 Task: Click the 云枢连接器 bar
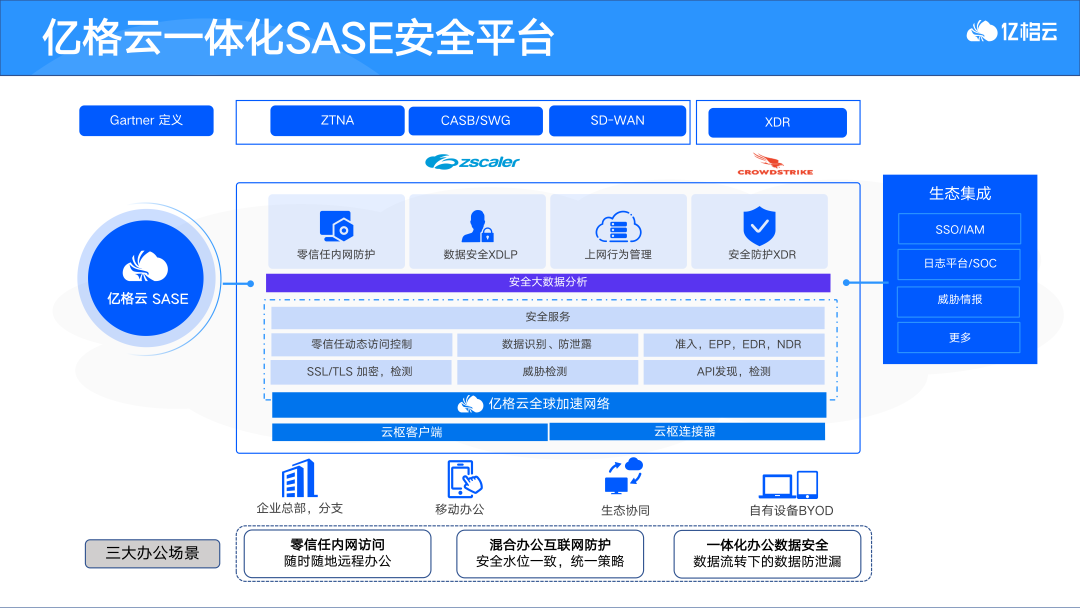(687, 431)
